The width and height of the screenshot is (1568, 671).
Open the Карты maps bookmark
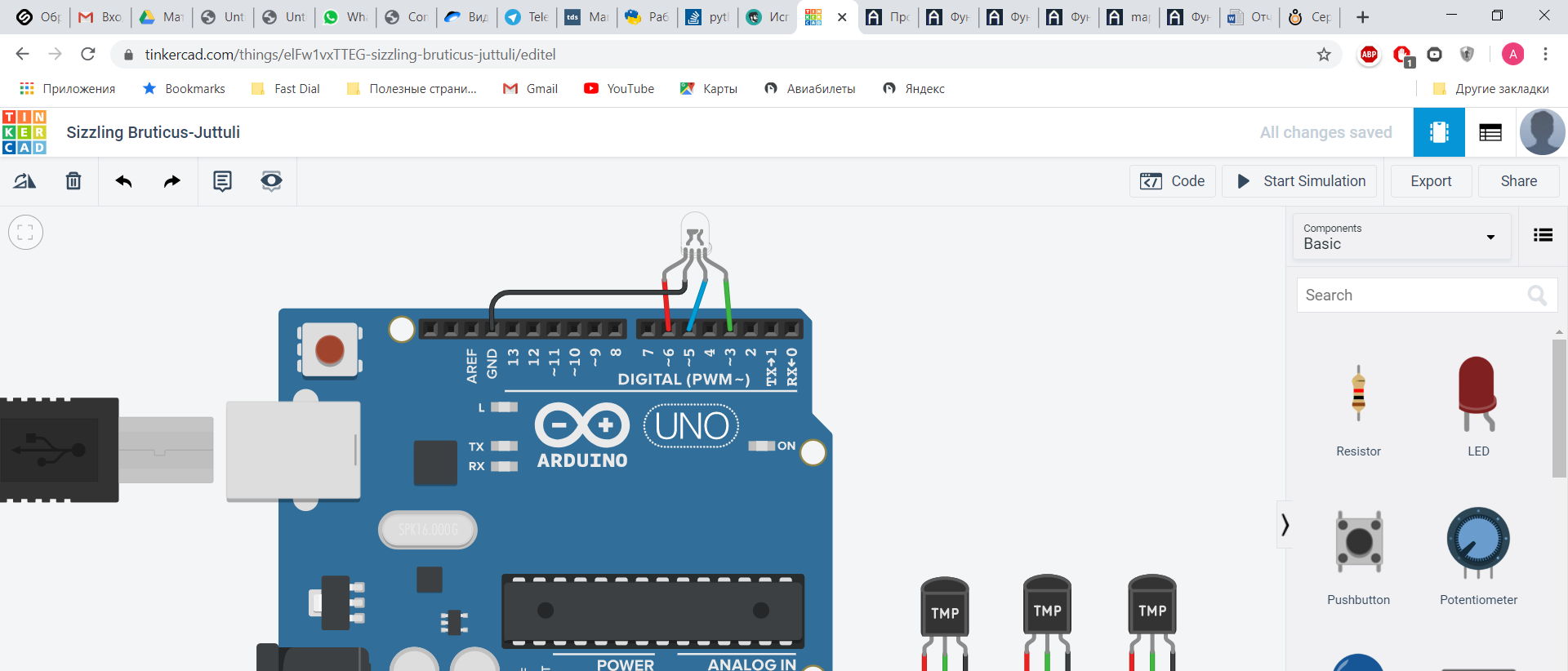click(x=709, y=89)
